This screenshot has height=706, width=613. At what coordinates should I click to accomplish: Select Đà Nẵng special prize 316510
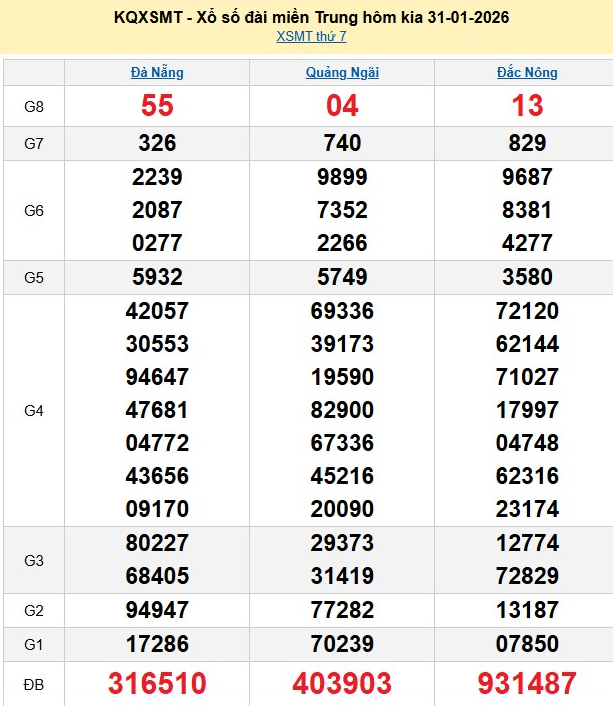pyautogui.click(x=157, y=684)
